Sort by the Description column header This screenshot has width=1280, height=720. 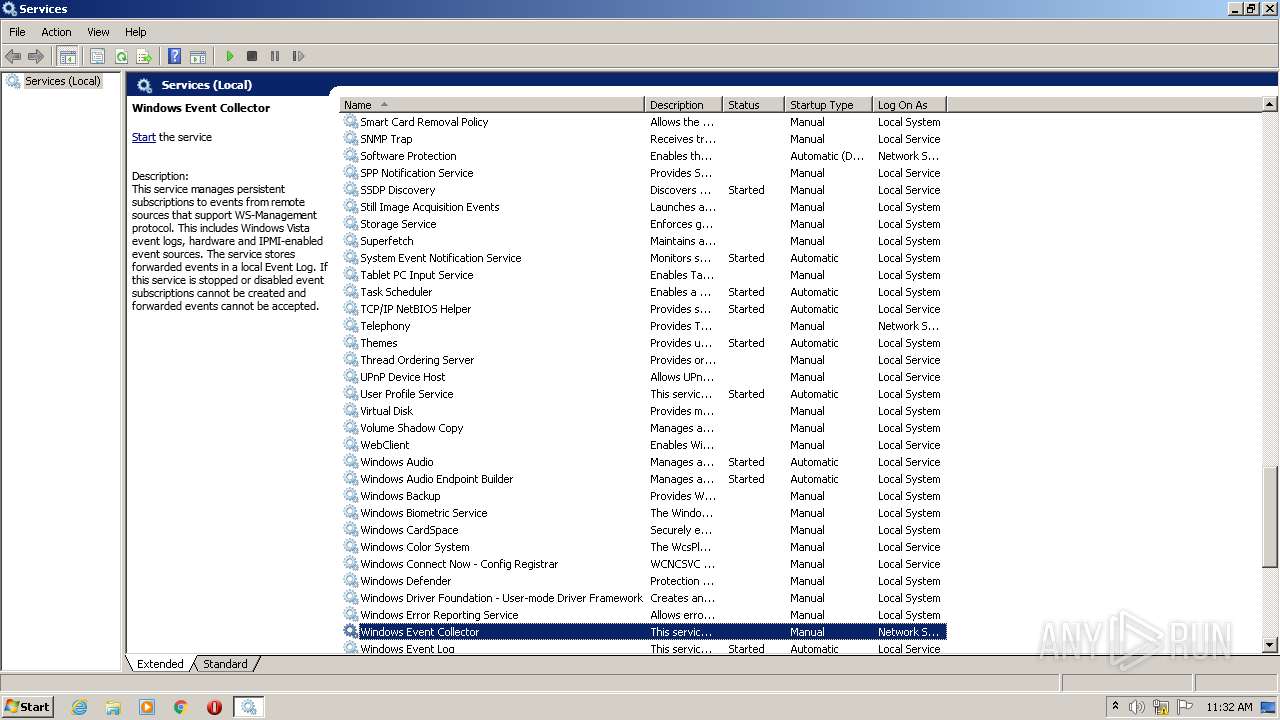(x=683, y=105)
